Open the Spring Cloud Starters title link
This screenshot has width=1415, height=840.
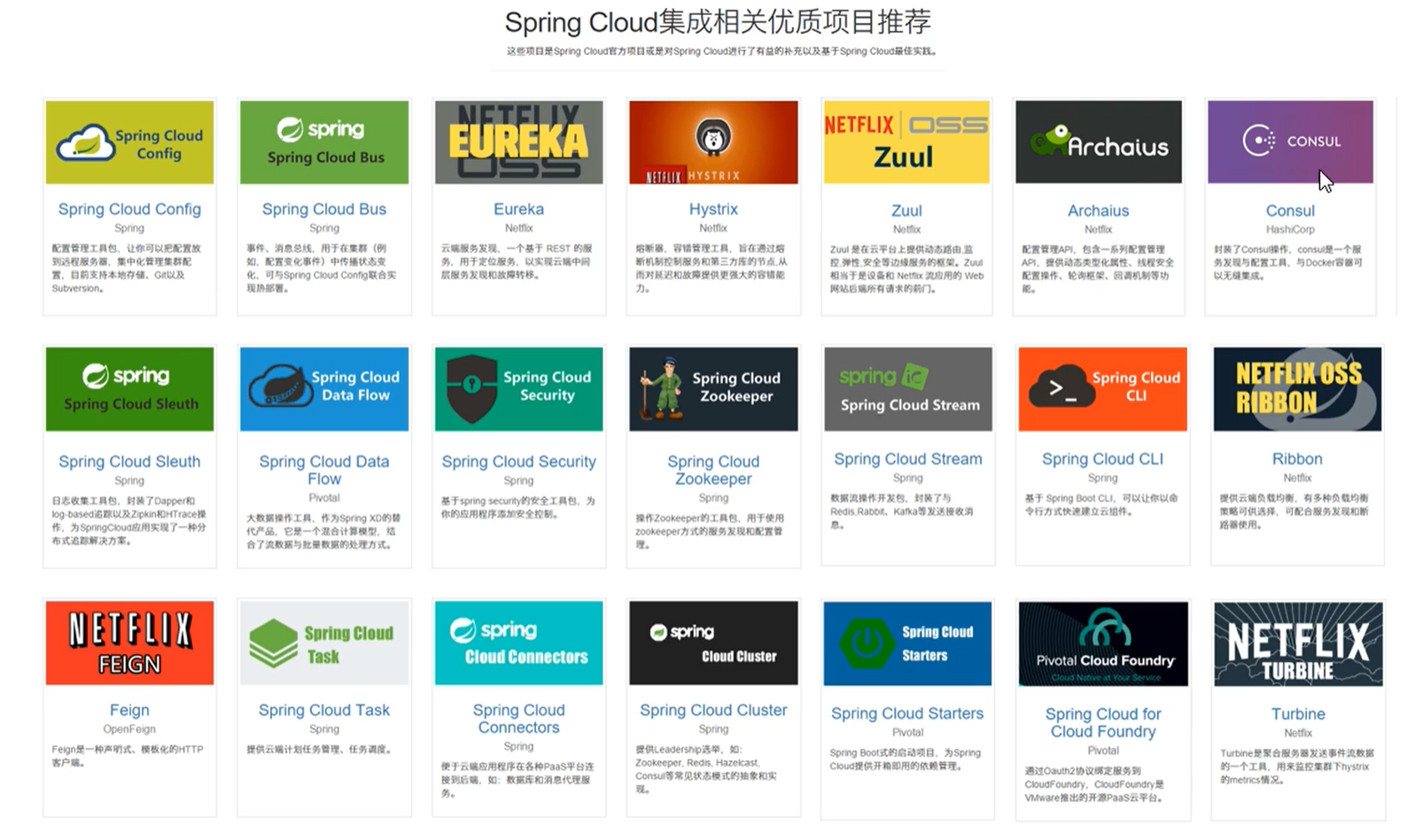[907, 713]
